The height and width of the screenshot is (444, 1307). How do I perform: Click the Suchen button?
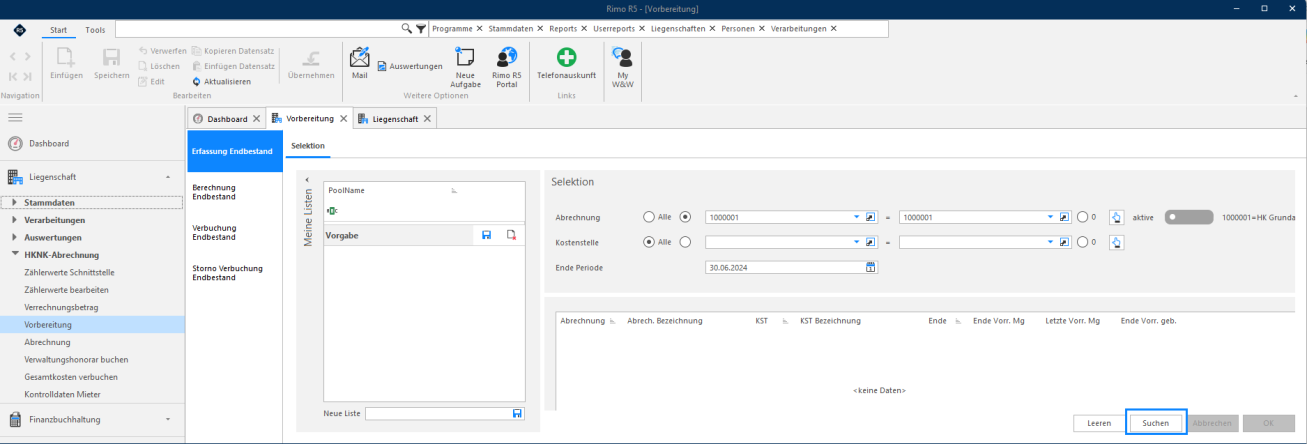tap(1156, 423)
